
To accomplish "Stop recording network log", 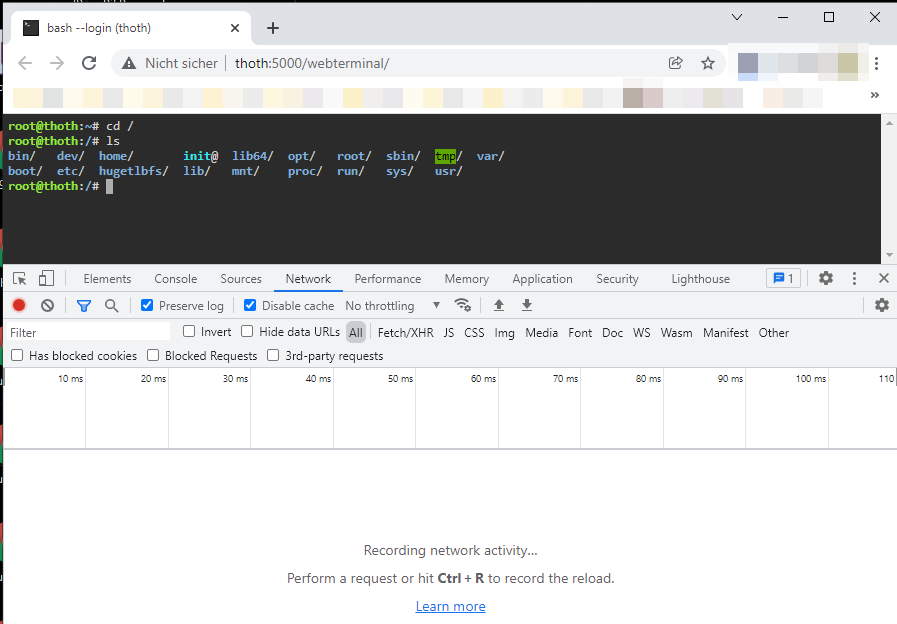I will coord(19,305).
